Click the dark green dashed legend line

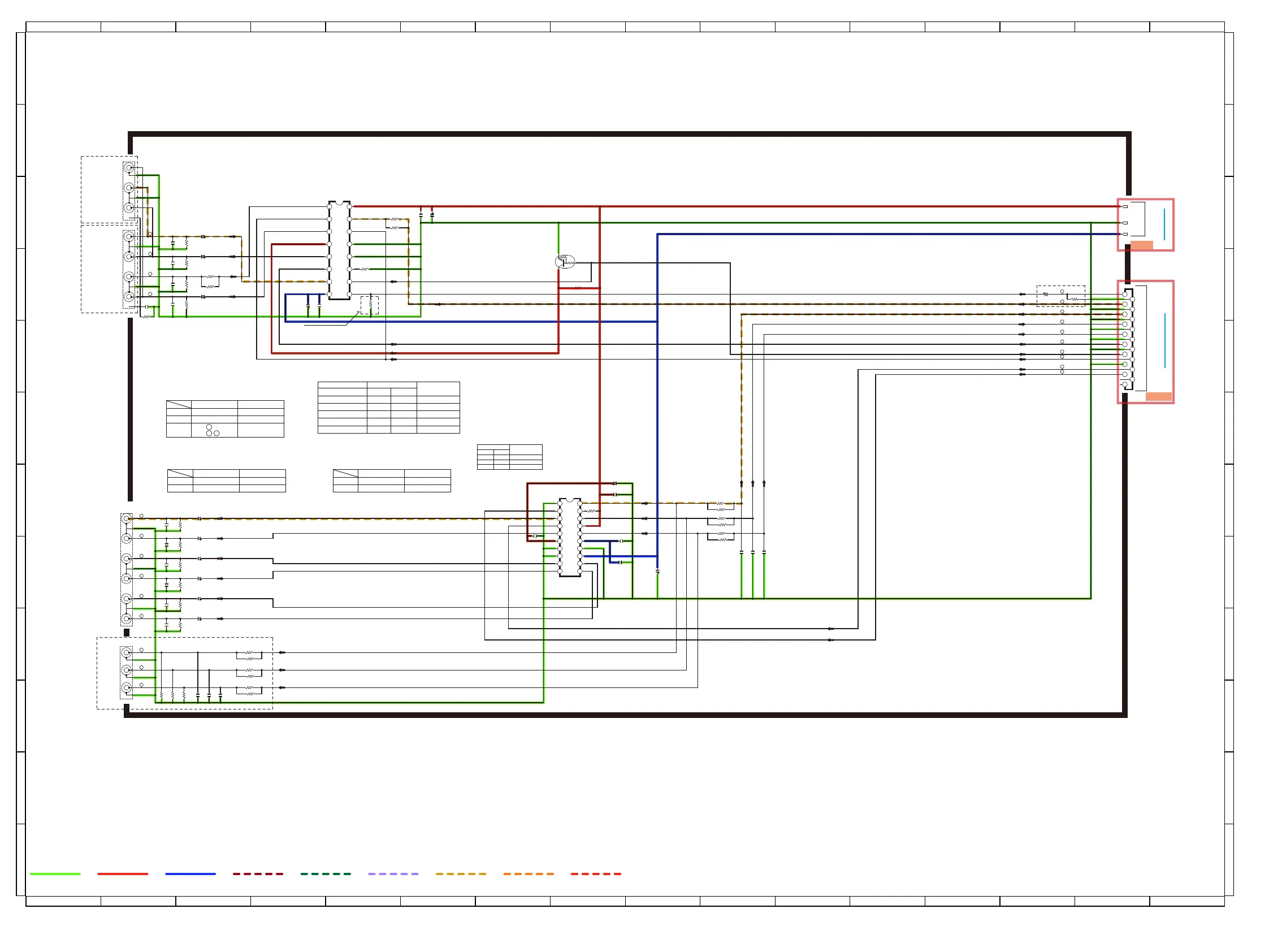[326, 874]
